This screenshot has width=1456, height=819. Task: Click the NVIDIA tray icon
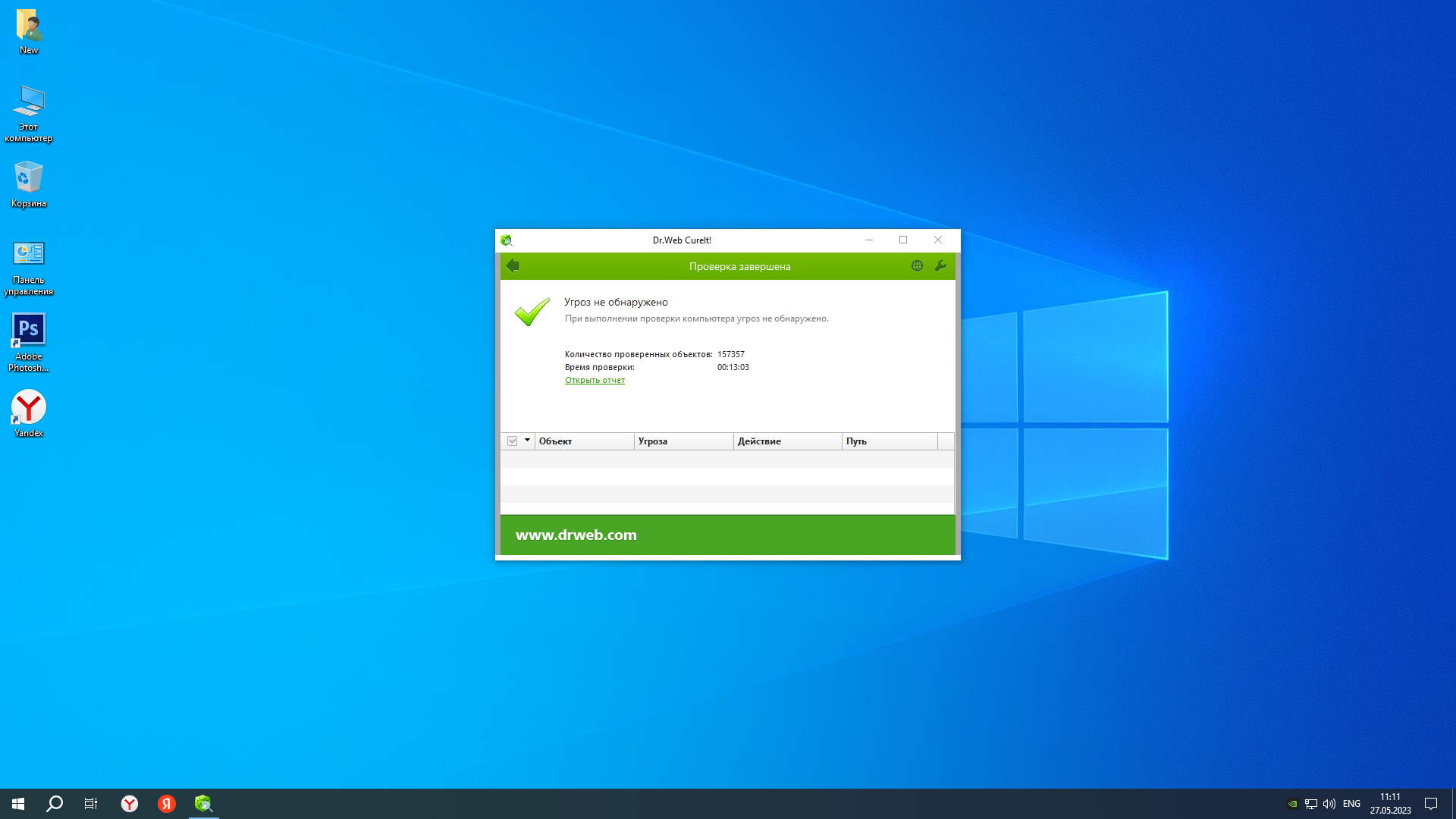click(x=1293, y=804)
